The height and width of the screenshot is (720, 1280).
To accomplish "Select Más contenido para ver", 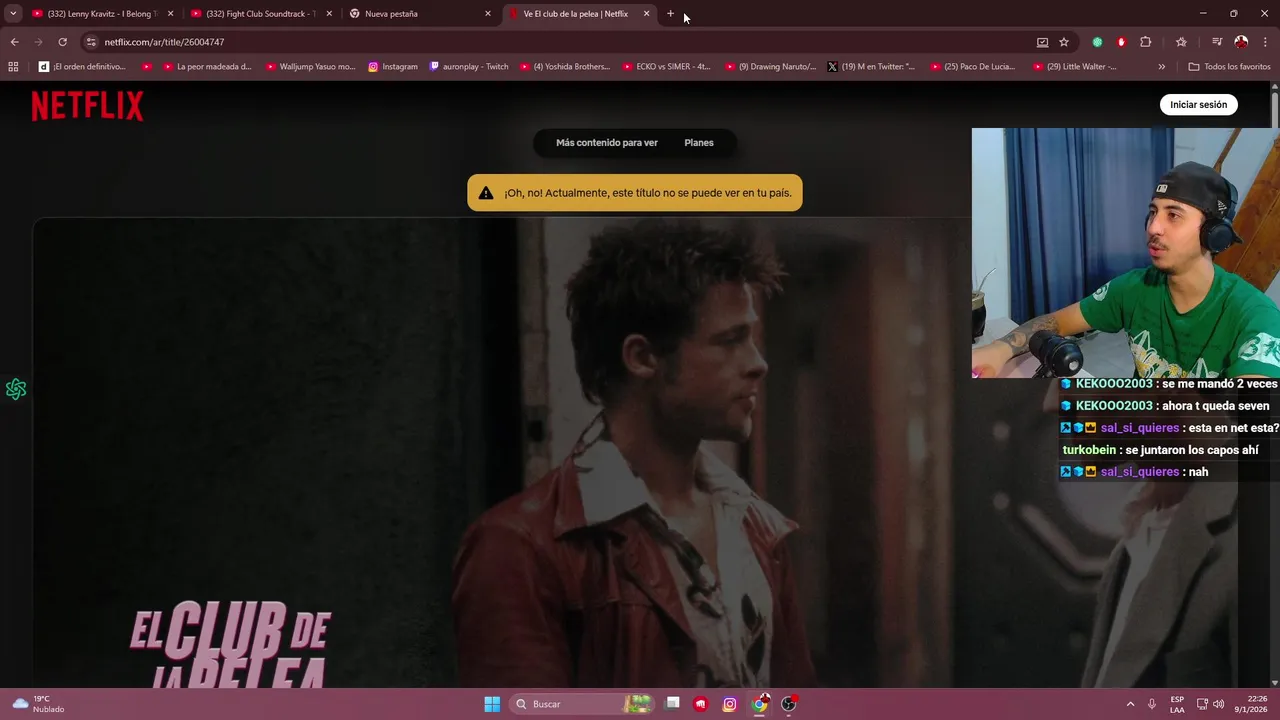I will pyautogui.click(x=607, y=143).
